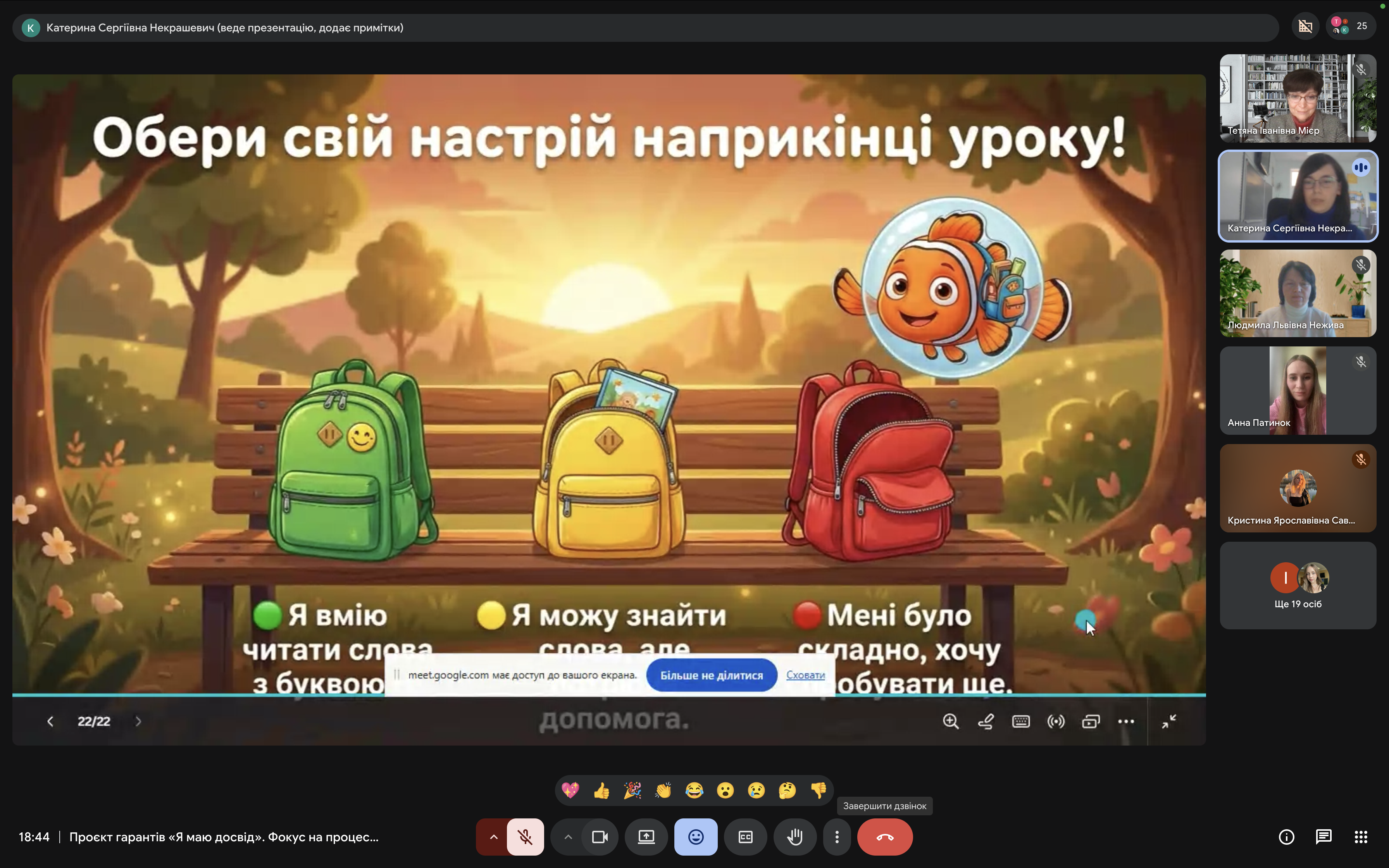The width and height of the screenshot is (1389, 868).
Task: Exit fullscreen with collapse arrows icon
Action: [x=1168, y=721]
